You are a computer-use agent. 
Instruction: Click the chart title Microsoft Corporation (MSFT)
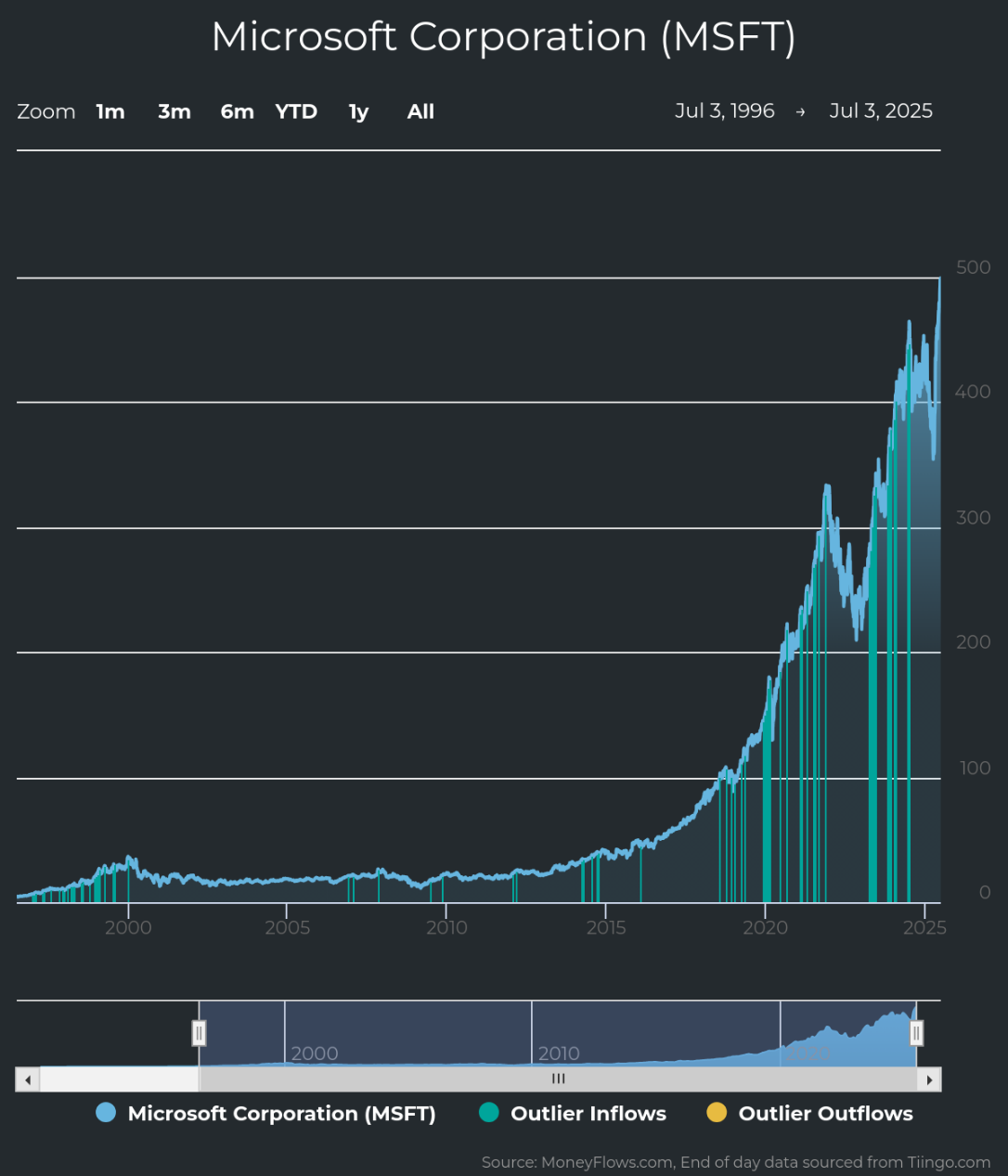click(x=504, y=37)
